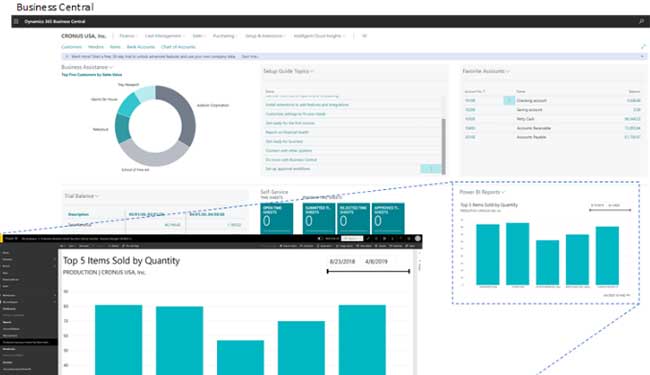Click Top Five Customers by Sales Value link

pyautogui.click(x=92, y=75)
